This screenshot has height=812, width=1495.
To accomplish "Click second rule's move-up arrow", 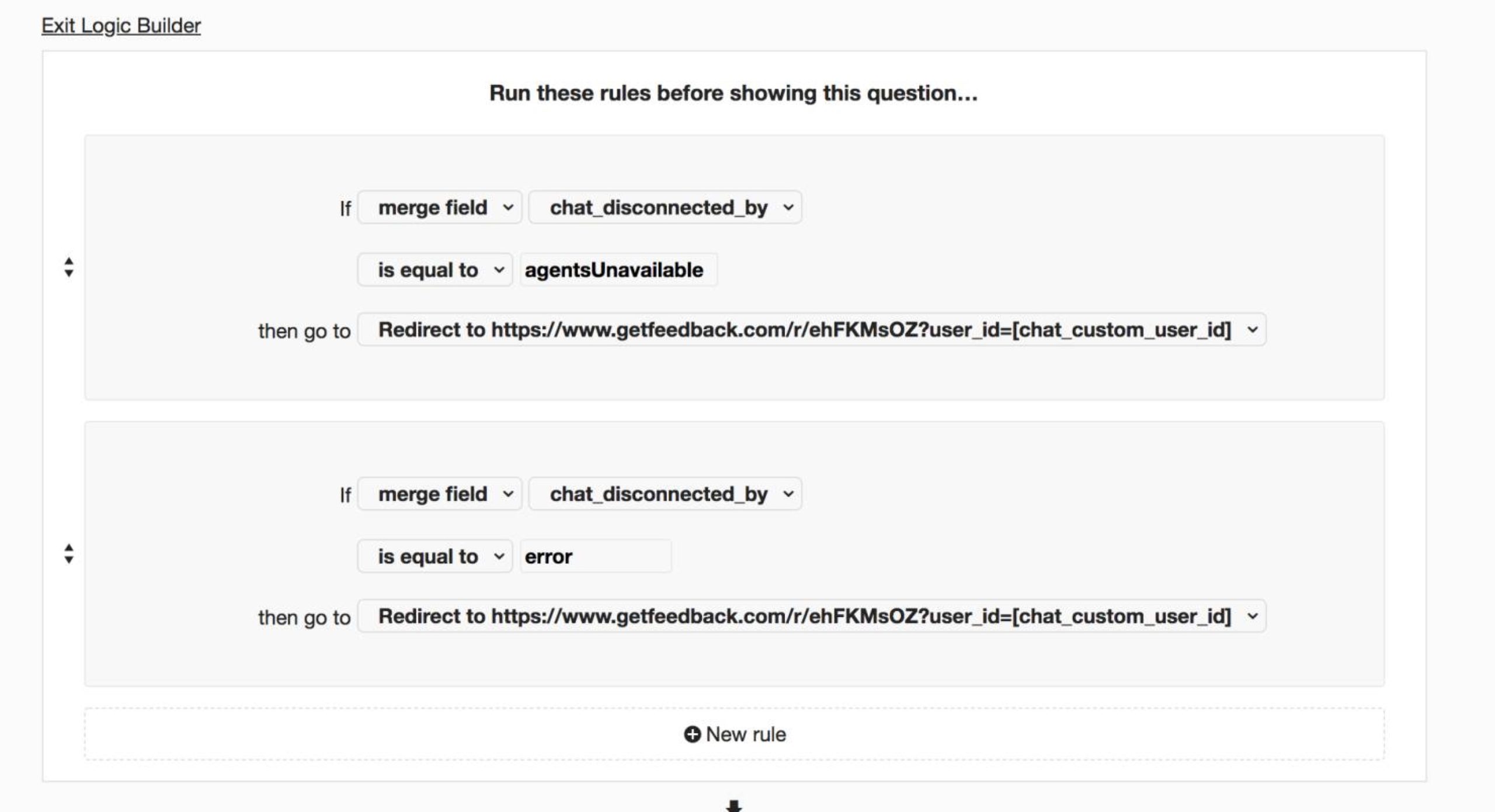I will click(x=69, y=547).
